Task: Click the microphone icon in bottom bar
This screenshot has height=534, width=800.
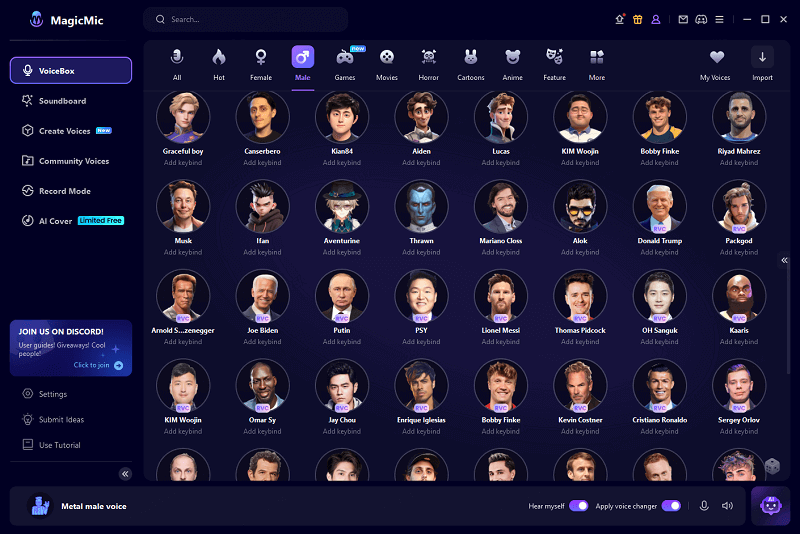Action: [x=704, y=505]
